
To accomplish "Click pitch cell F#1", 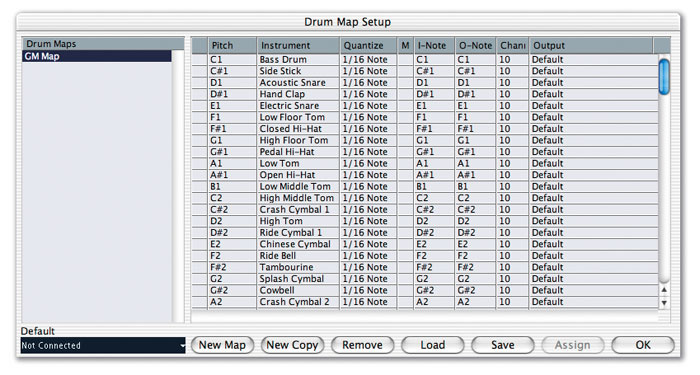I will point(232,129).
